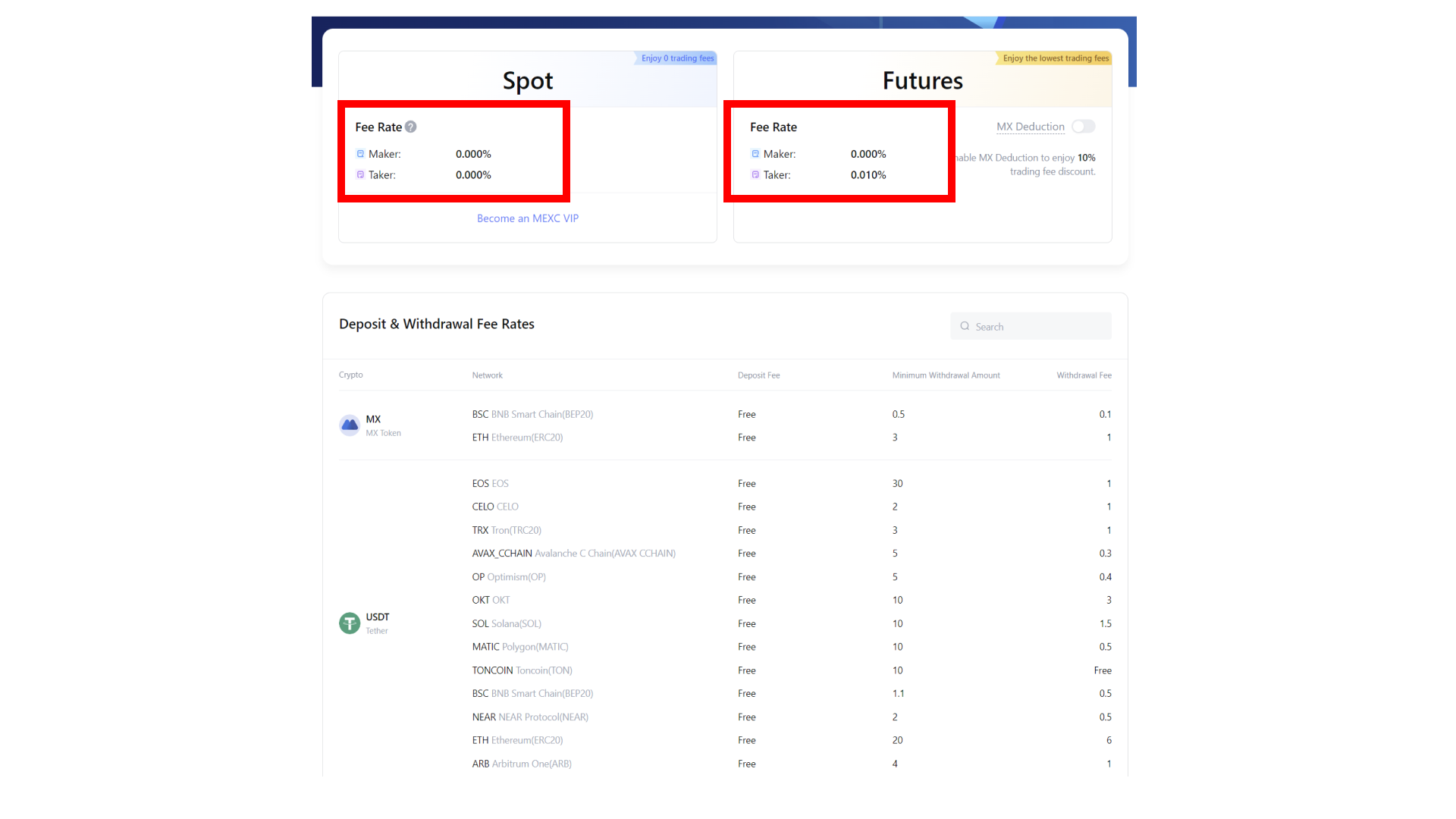Click the Futures Taker fee icon
The image size is (1456, 819).
click(x=755, y=175)
